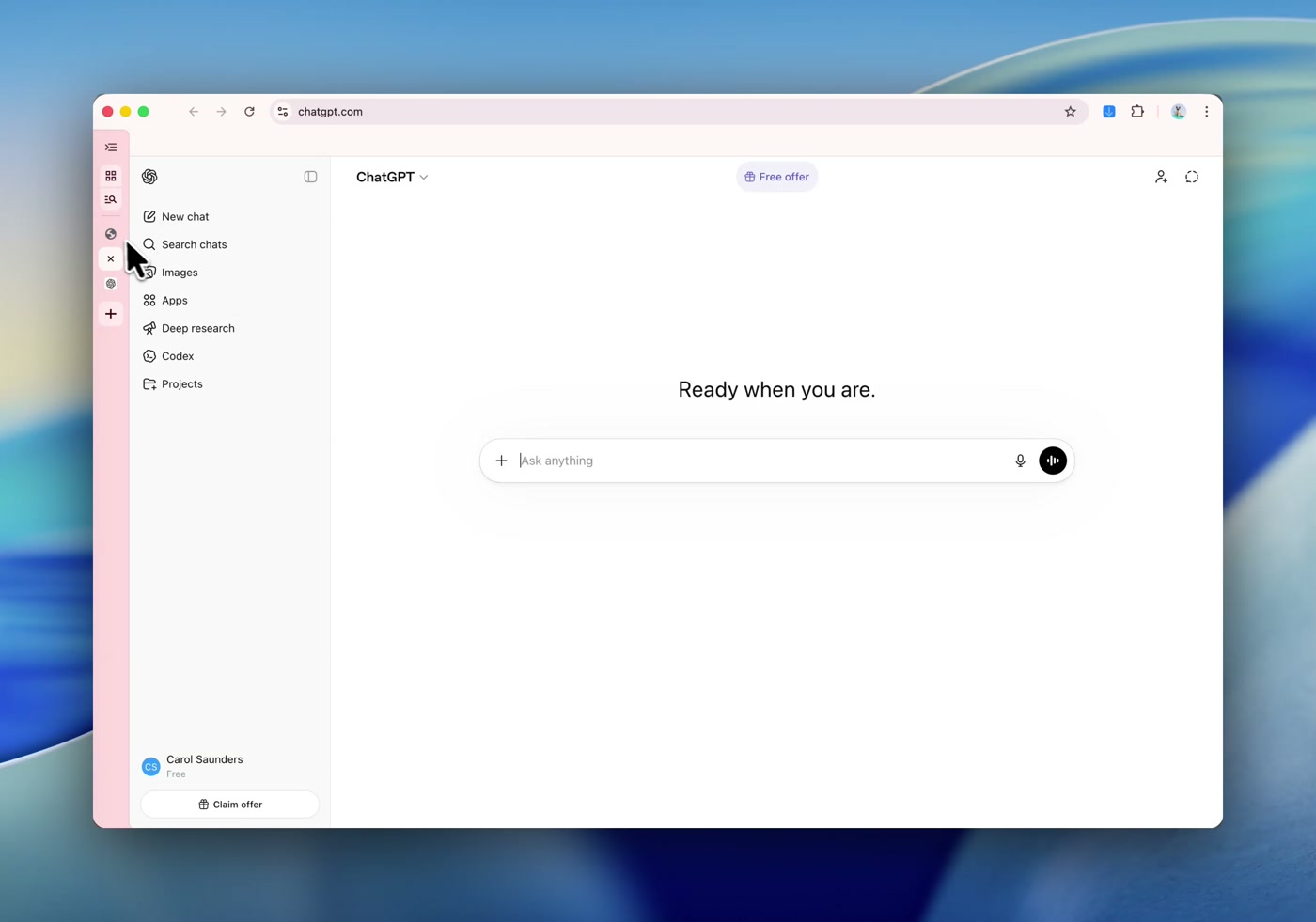Viewport: 1316px width, 922px height.
Task: Click the microphone dictation icon
Action: (x=1020, y=461)
